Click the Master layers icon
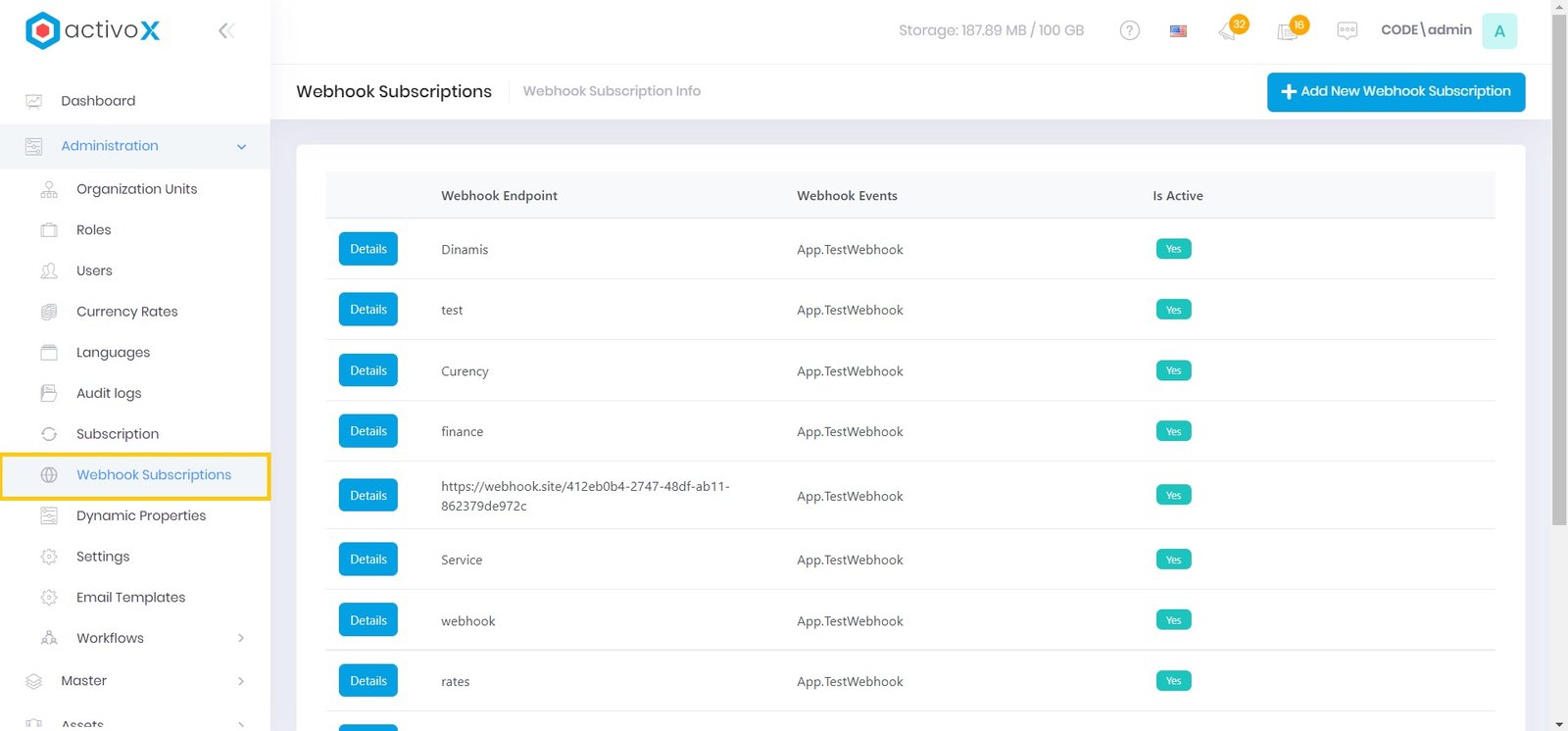Image resolution: width=1568 pixels, height=731 pixels. [34, 681]
